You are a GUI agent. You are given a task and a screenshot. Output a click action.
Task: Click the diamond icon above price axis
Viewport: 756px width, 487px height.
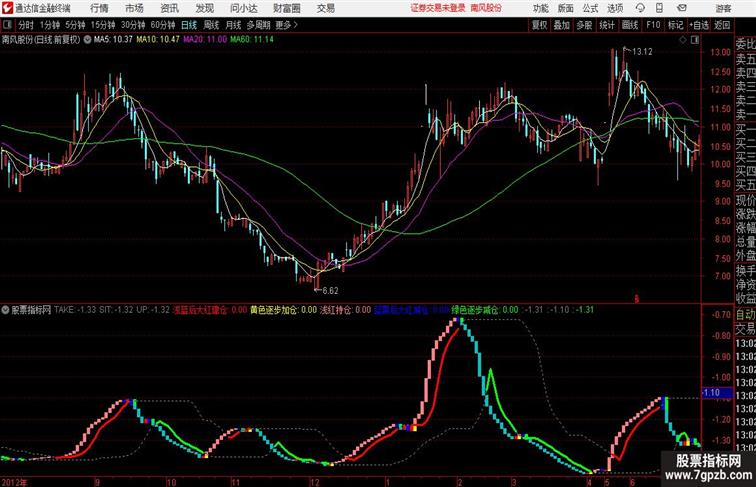683,40
